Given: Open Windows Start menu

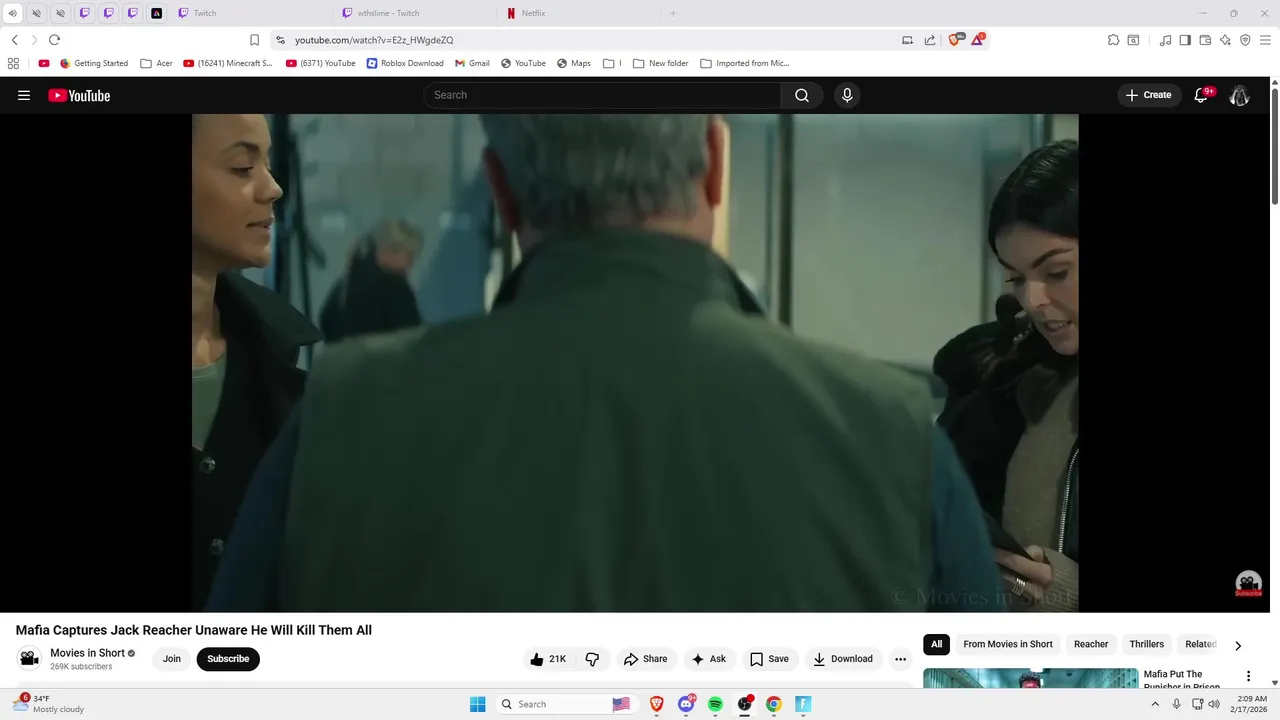Looking at the screenshot, I should click(x=478, y=704).
